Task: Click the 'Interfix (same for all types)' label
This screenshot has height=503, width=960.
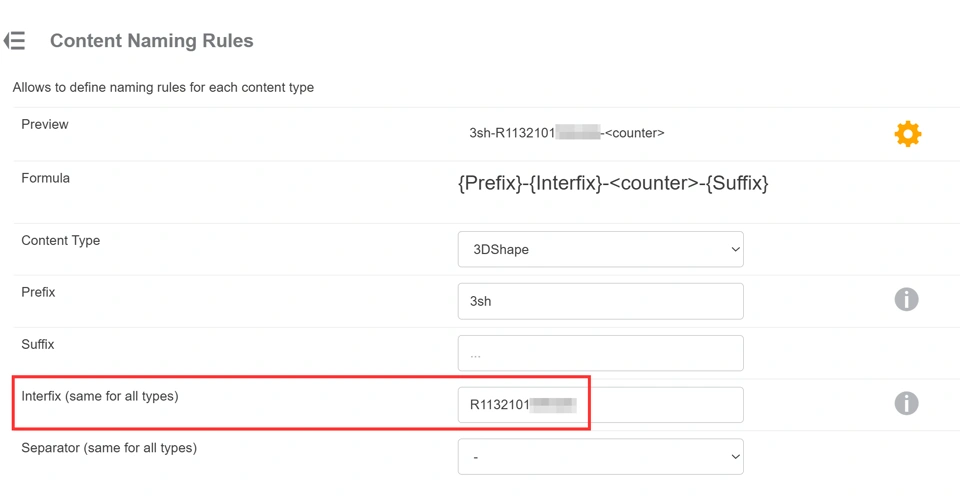Action: [100, 396]
